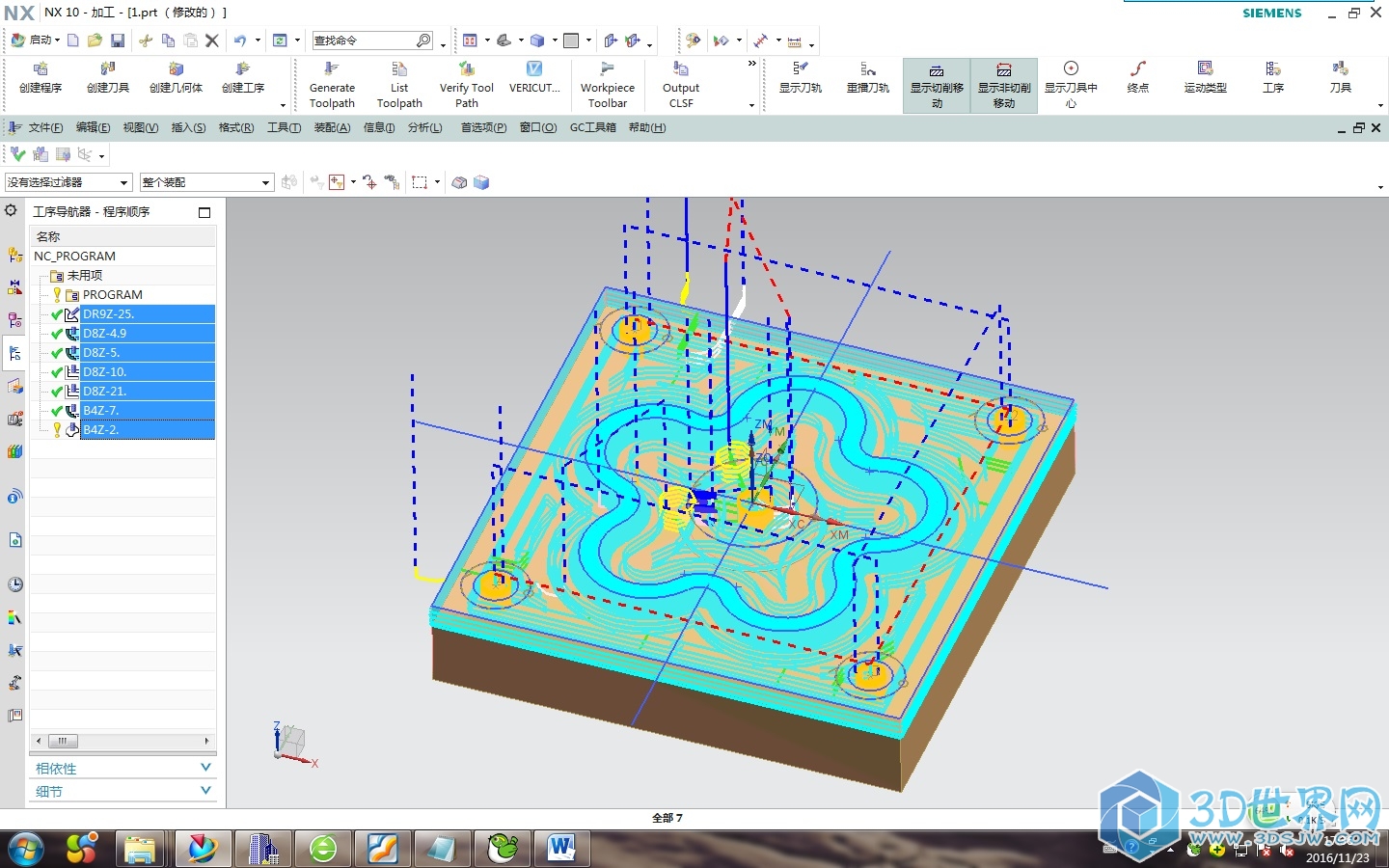Open the settings gear in navigator sidebar
Image resolution: width=1389 pixels, height=868 pixels.
pyautogui.click(x=11, y=210)
